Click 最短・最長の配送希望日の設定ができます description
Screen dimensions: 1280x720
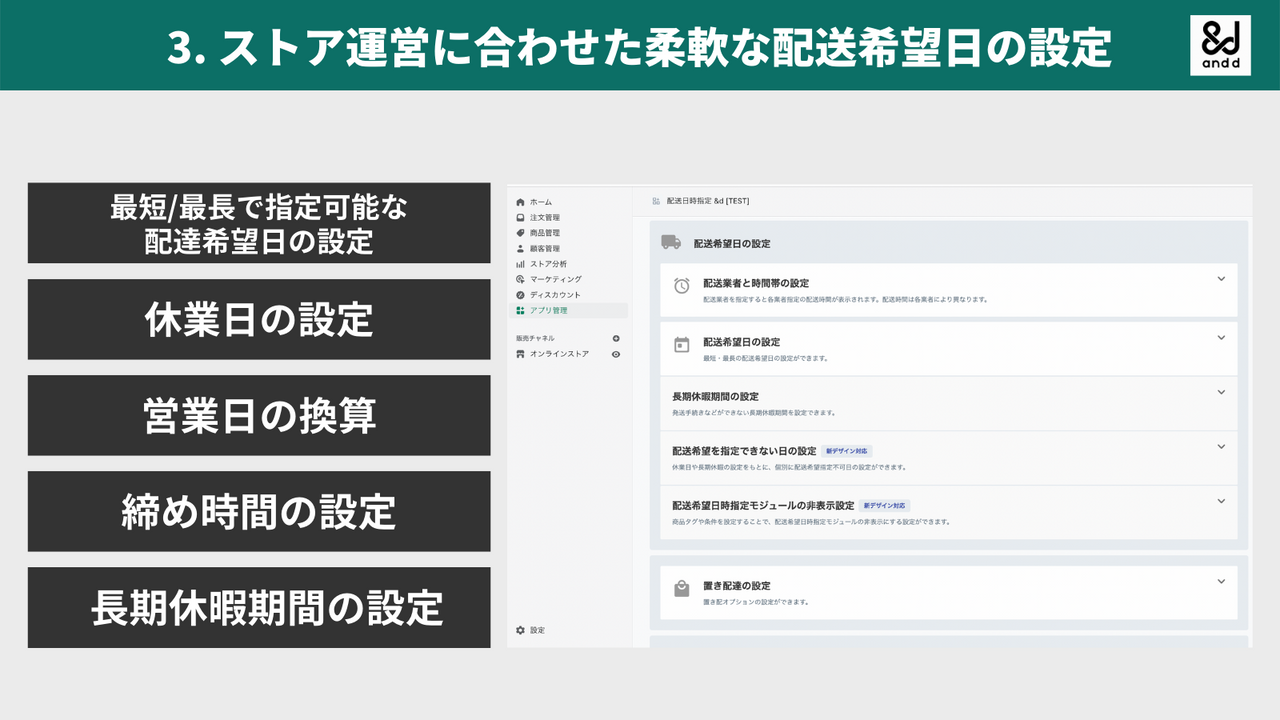[x=765, y=358]
